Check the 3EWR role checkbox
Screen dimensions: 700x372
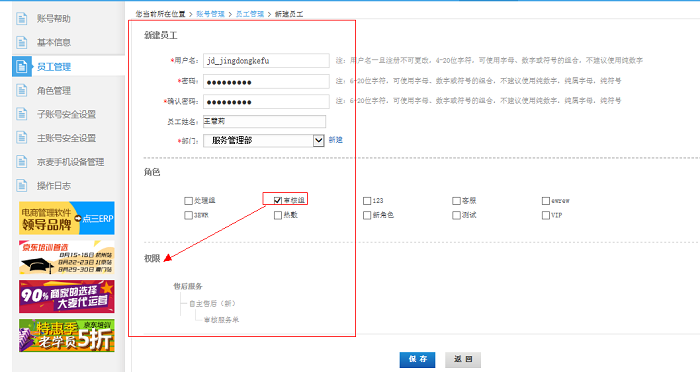tap(188, 215)
